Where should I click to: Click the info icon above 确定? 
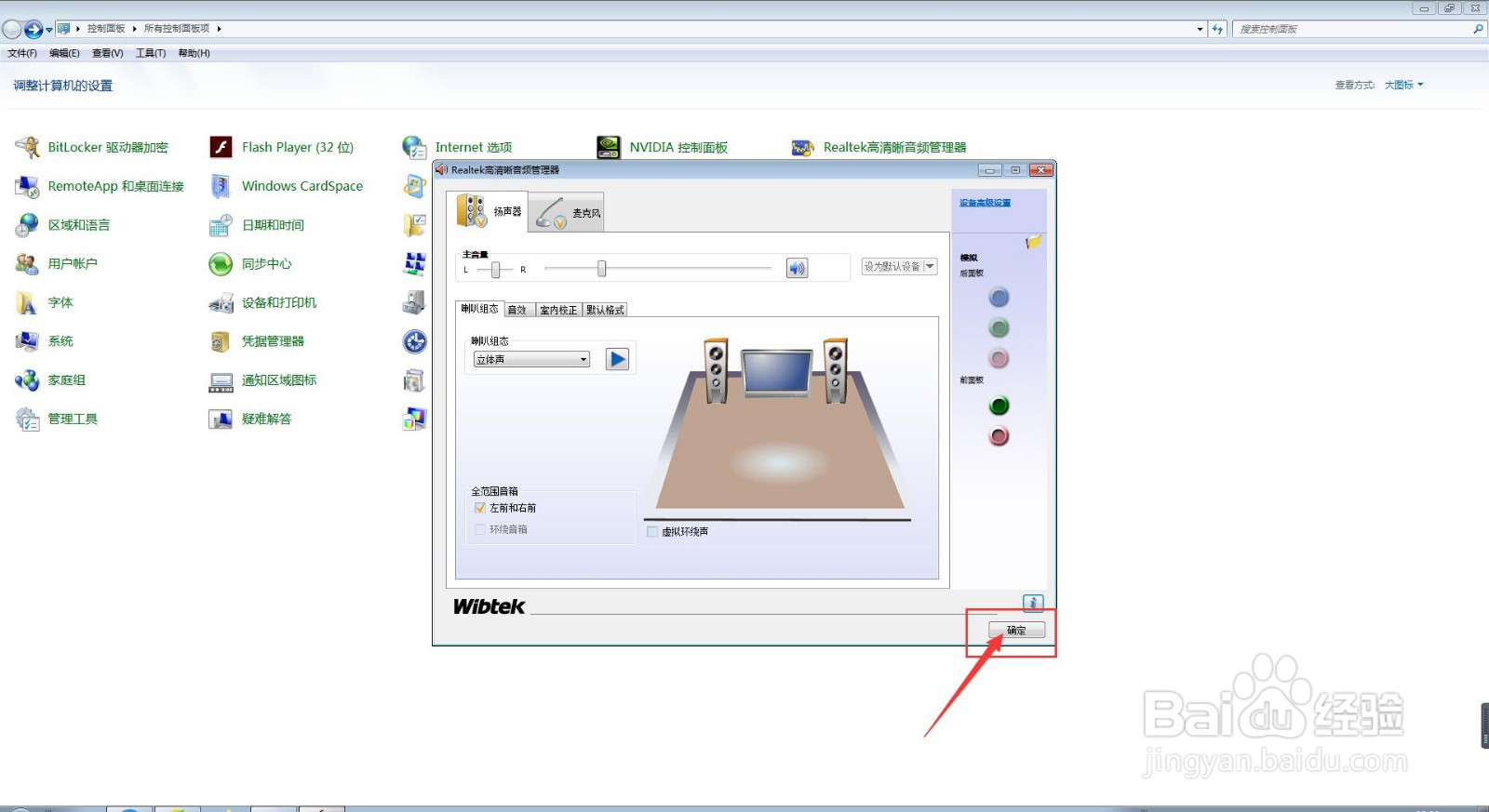coord(1033,603)
